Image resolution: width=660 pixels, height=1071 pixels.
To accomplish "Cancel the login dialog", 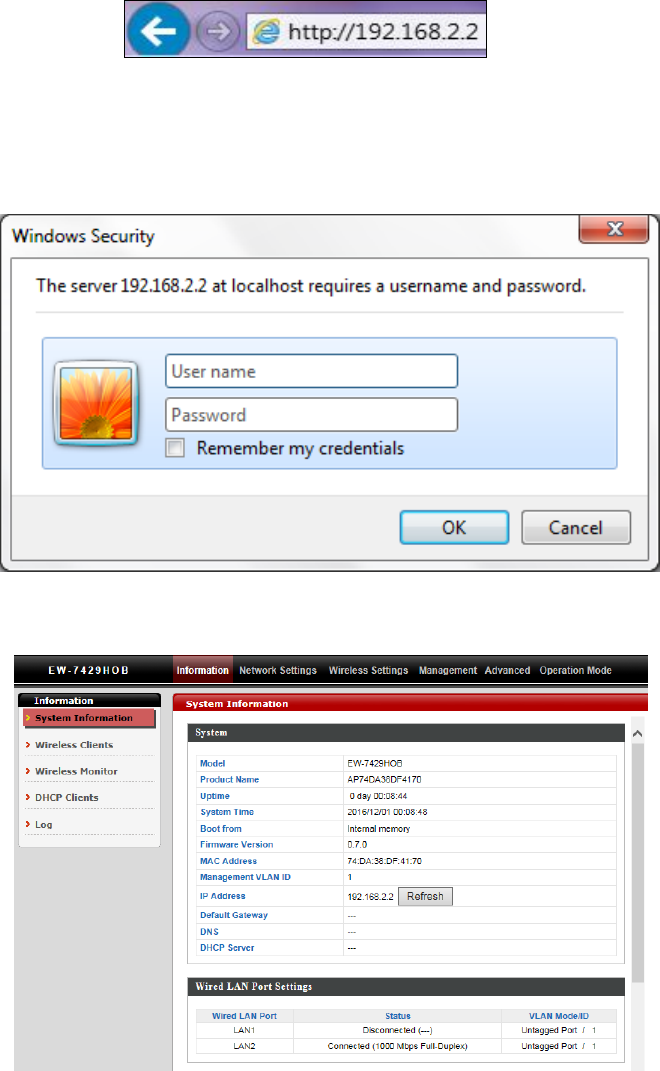I will [576, 527].
